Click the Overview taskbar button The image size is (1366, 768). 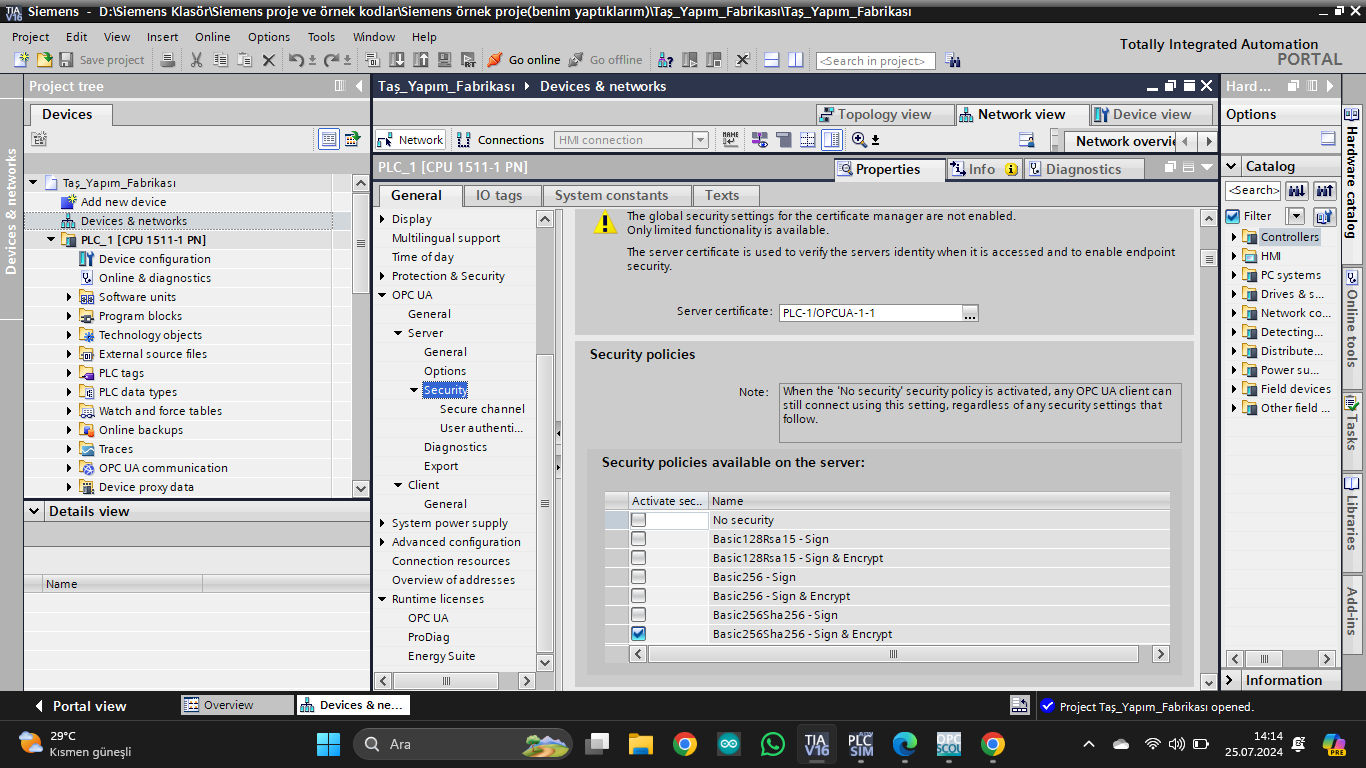point(237,705)
